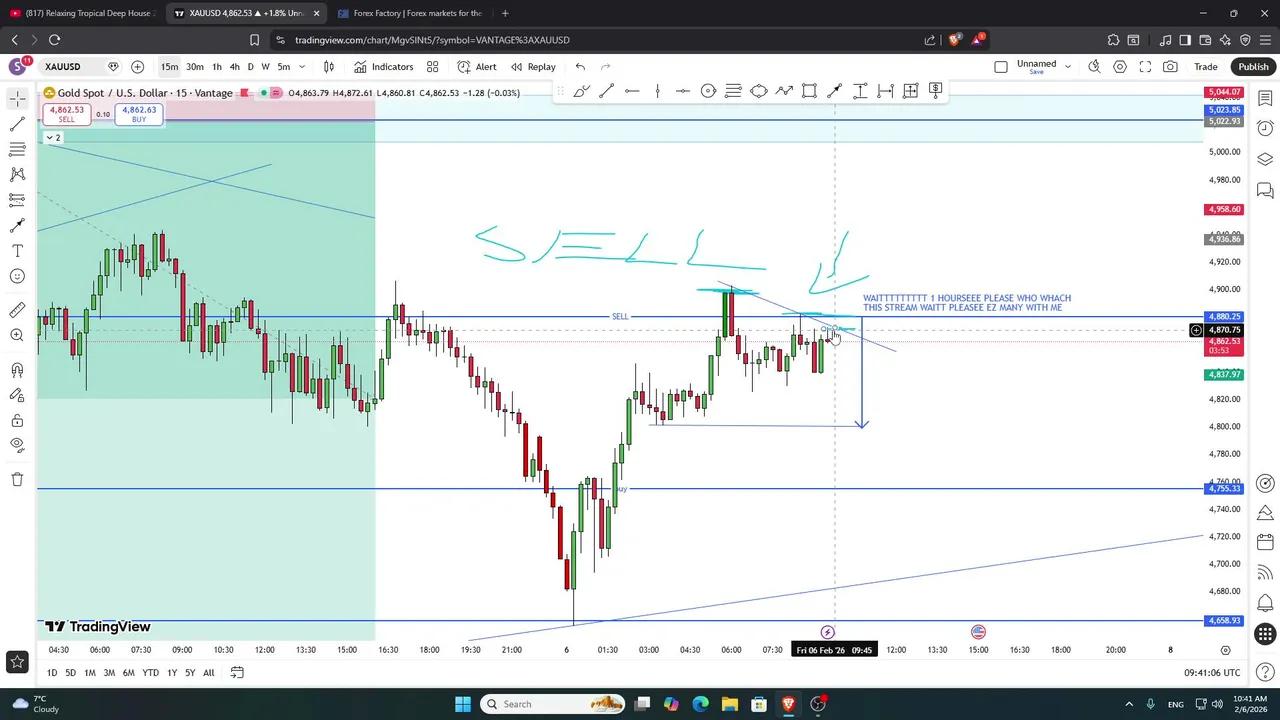Screen dimensions: 1280x720
Task: Open object tree layers panel
Action: point(1265,160)
